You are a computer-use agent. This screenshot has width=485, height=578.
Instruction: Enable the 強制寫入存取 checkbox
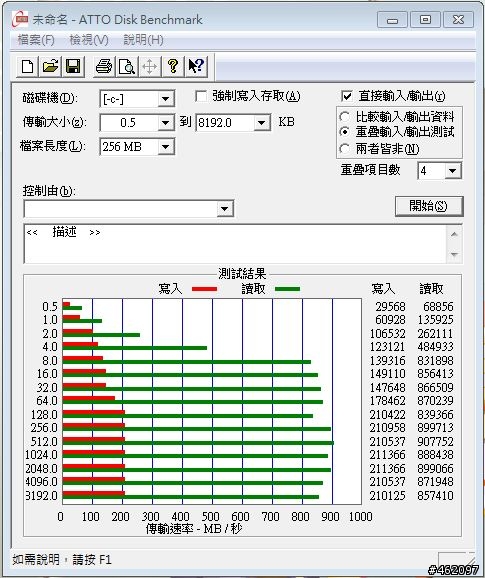(x=201, y=97)
